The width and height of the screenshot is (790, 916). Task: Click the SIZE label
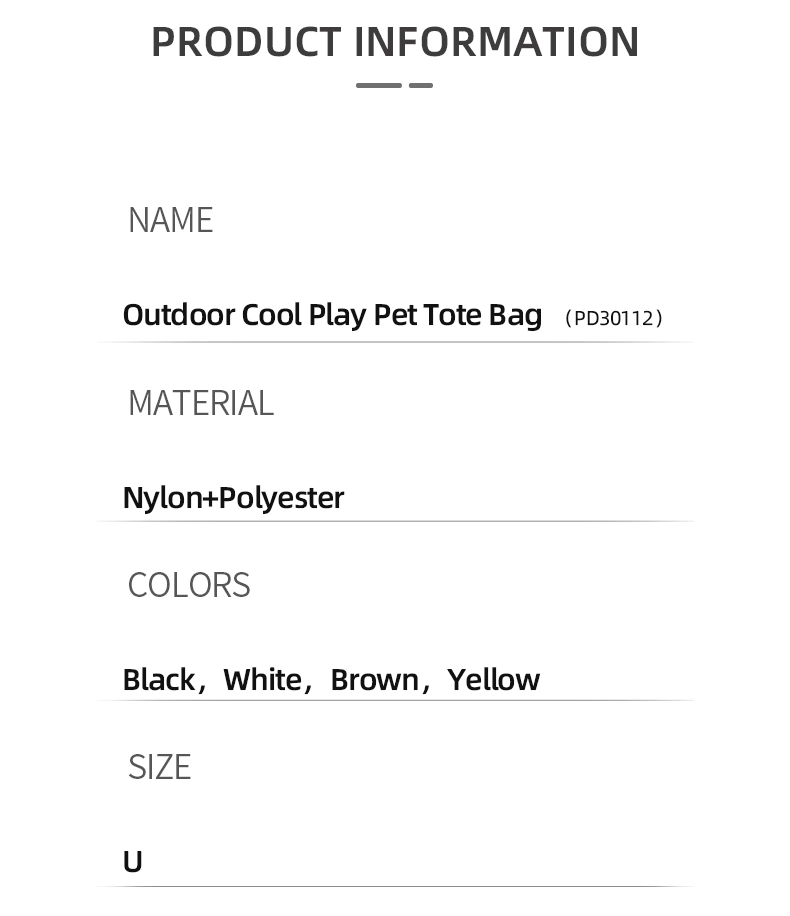(x=160, y=767)
